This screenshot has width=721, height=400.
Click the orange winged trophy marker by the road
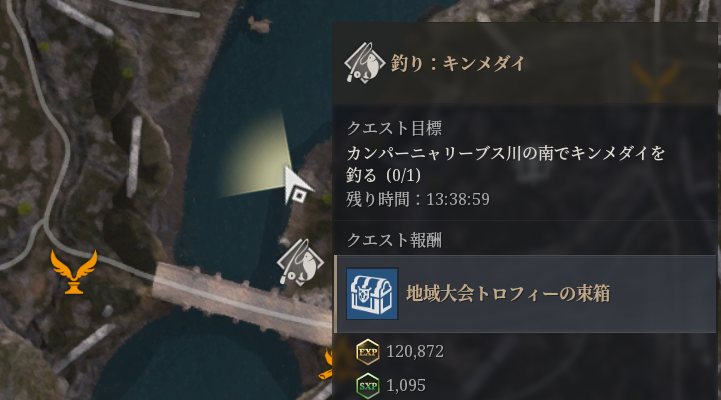(x=74, y=271)
